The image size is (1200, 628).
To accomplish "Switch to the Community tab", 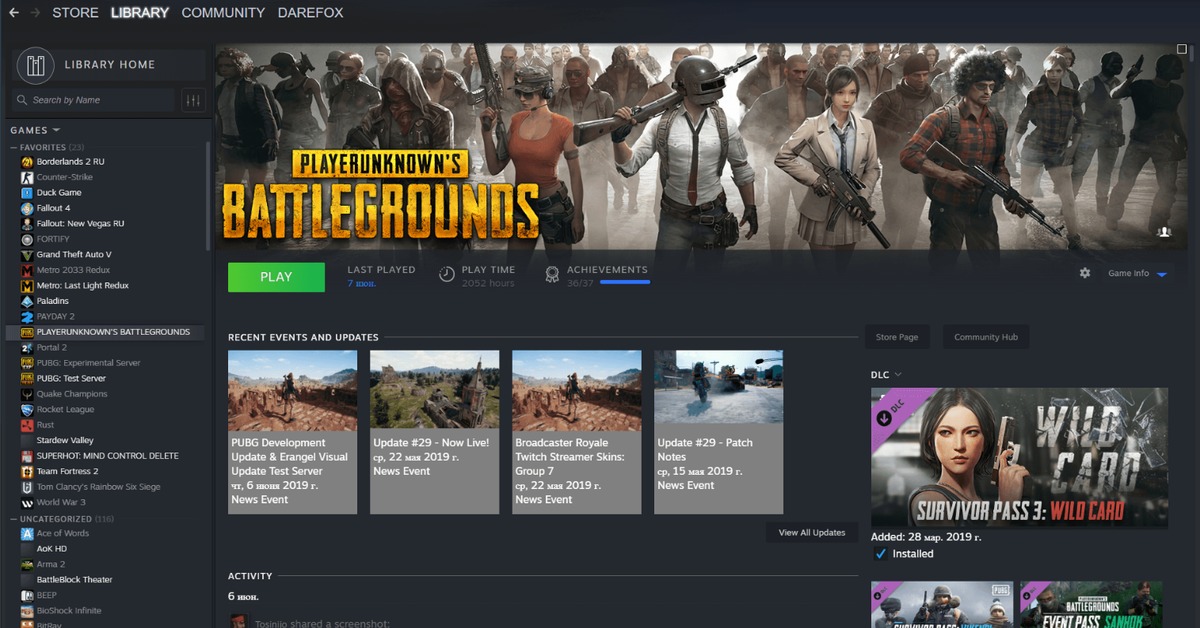I will (x=223, y=13).
